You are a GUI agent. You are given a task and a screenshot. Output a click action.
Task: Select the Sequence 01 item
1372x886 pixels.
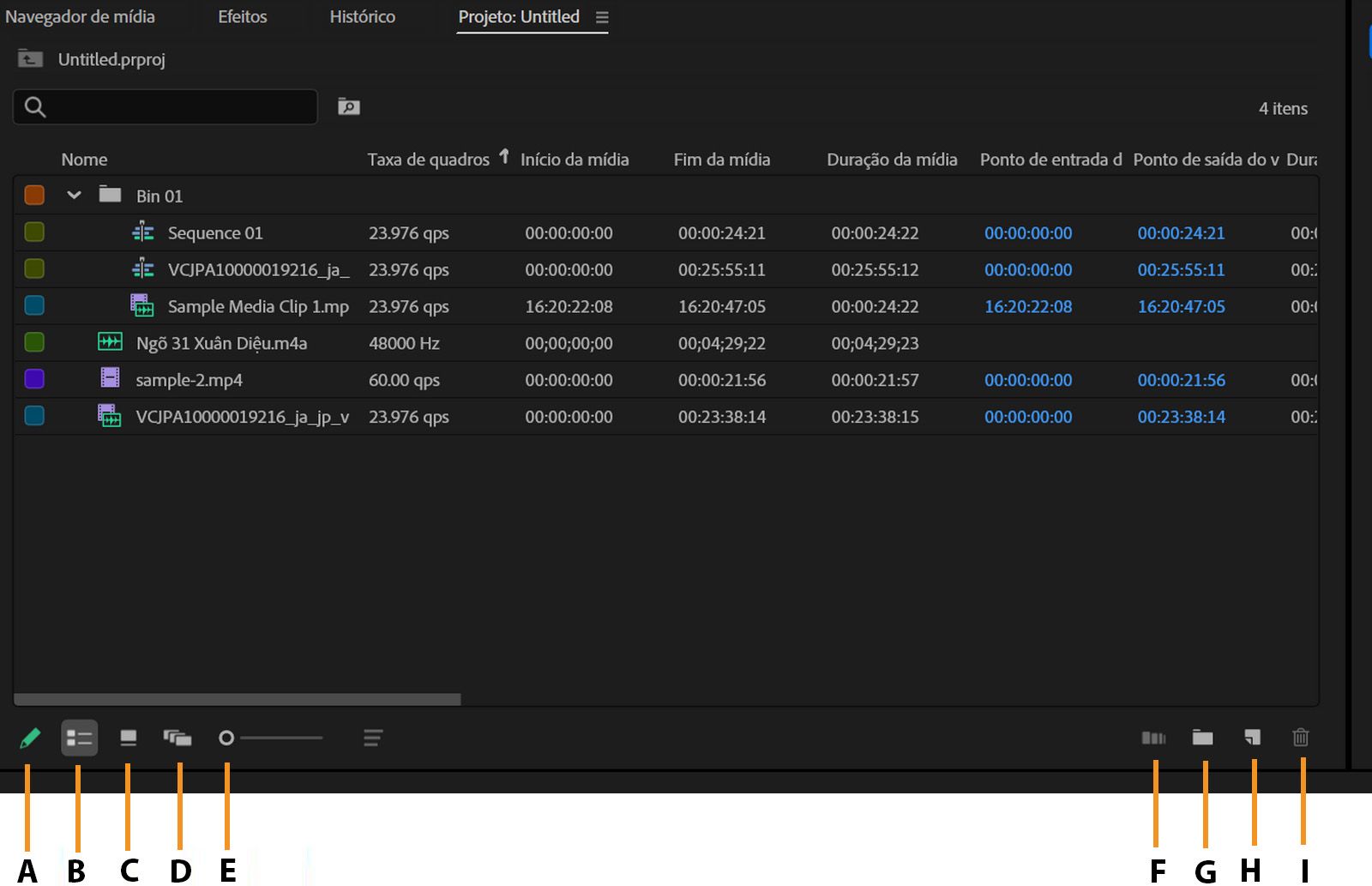[x=215, y=232]
